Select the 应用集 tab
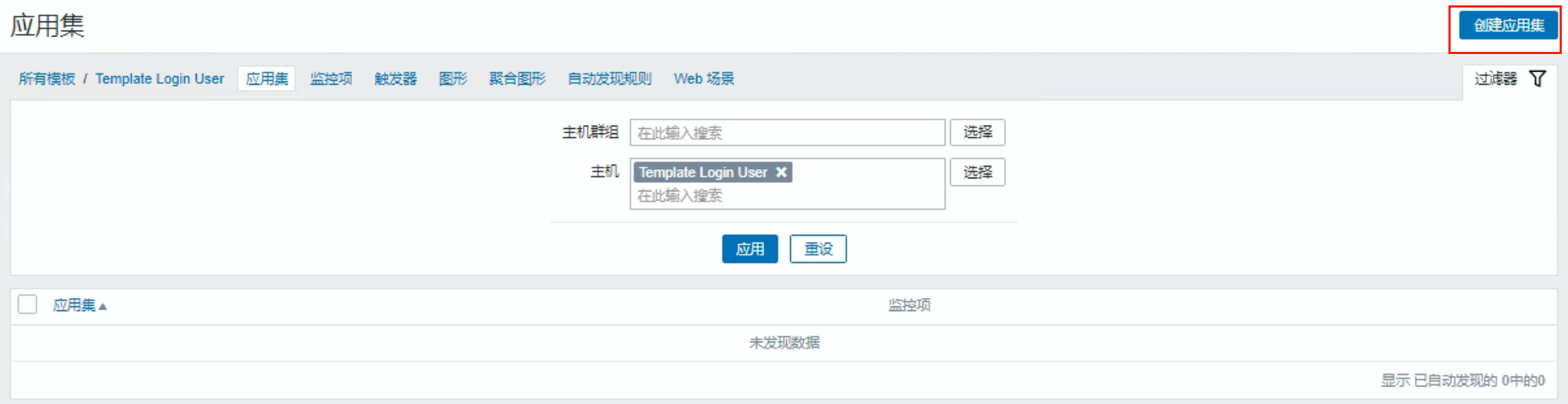This screenshot has width=1568, height=404. coord(267,79)
